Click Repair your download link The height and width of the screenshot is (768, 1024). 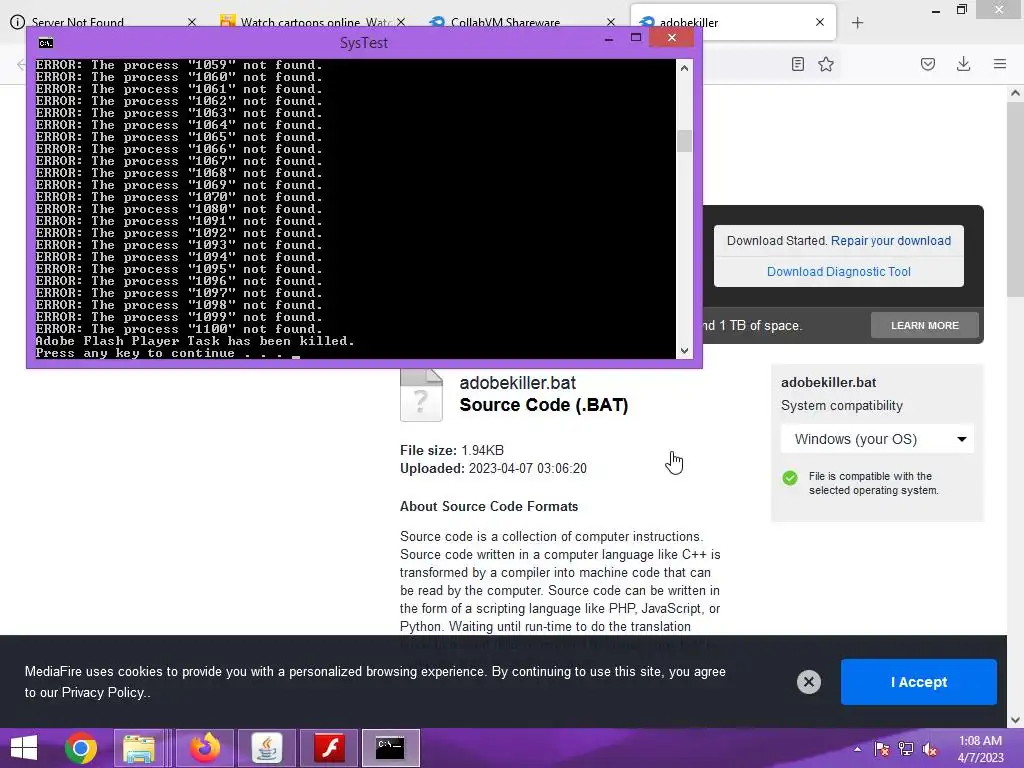891,240
